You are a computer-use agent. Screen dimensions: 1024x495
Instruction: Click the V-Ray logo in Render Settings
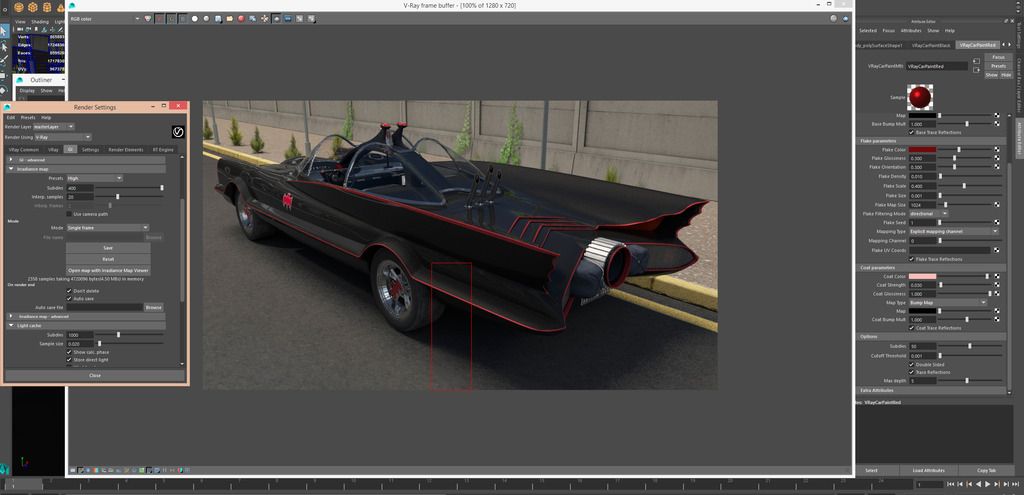coord(178,132)
